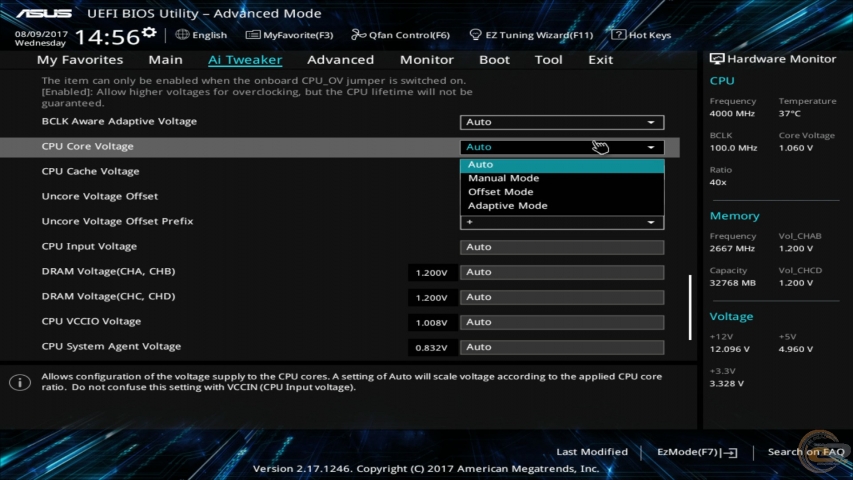Click CPU System Agent Voltage field
Image resolution: width=853 pixels, height=480 pixels.
coord(562,347)
